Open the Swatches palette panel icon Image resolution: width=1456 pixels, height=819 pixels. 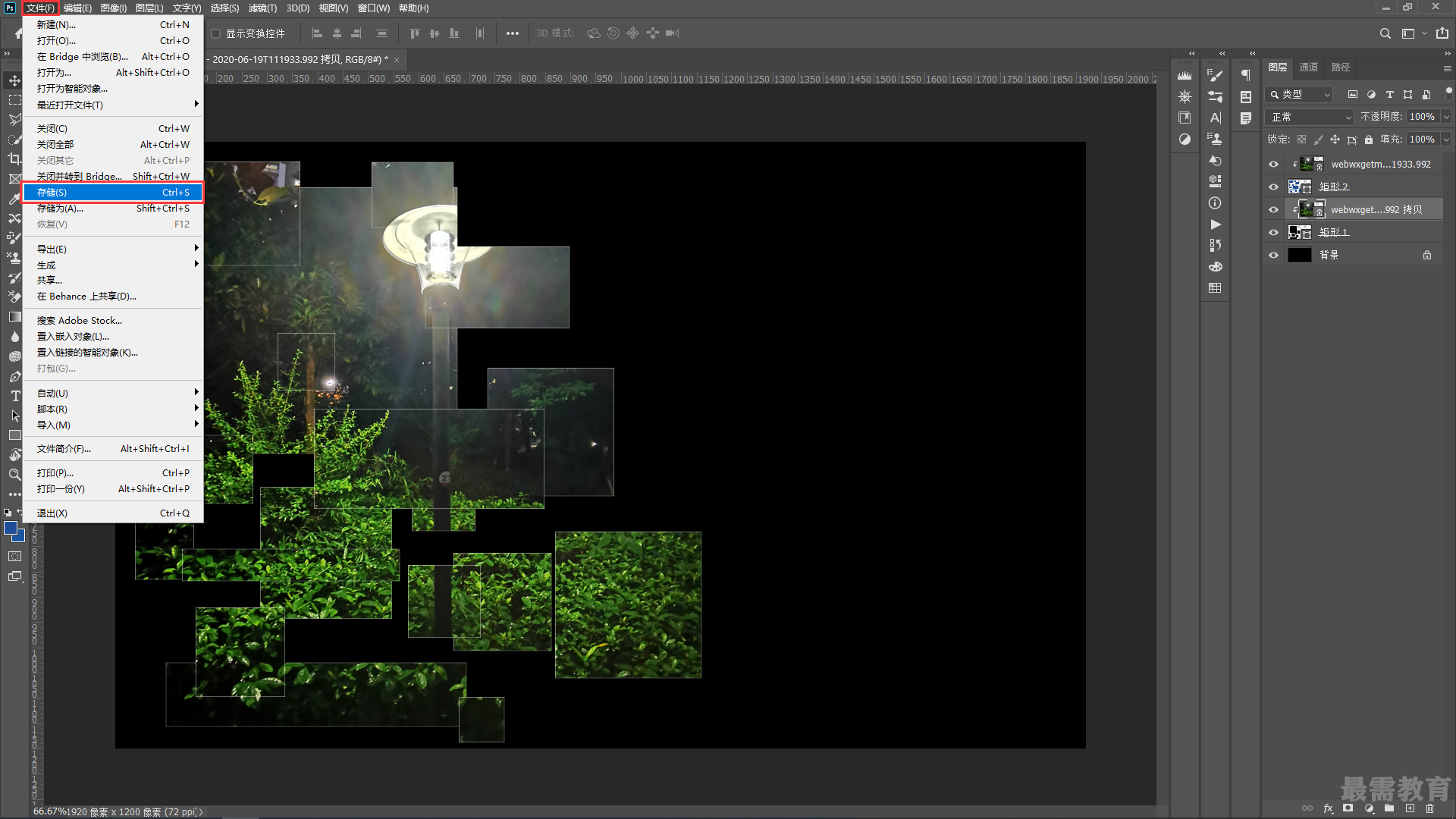pos(1215,288)
